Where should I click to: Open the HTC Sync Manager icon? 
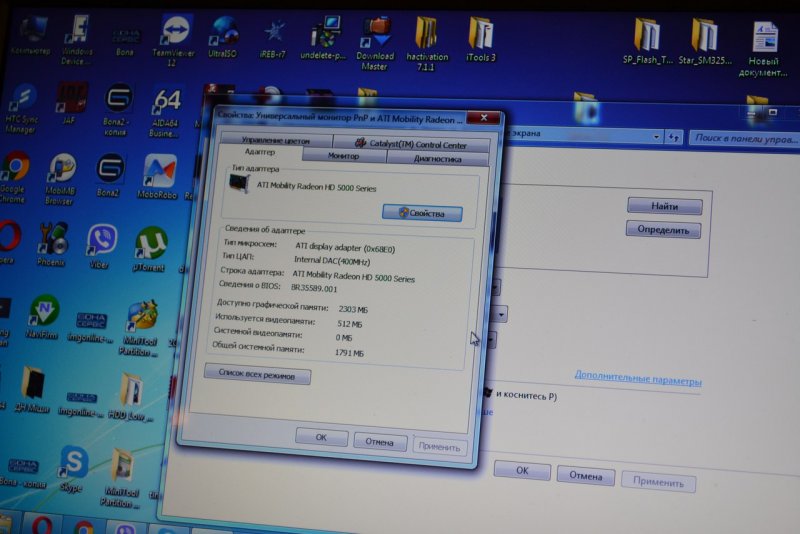[20, 102]
